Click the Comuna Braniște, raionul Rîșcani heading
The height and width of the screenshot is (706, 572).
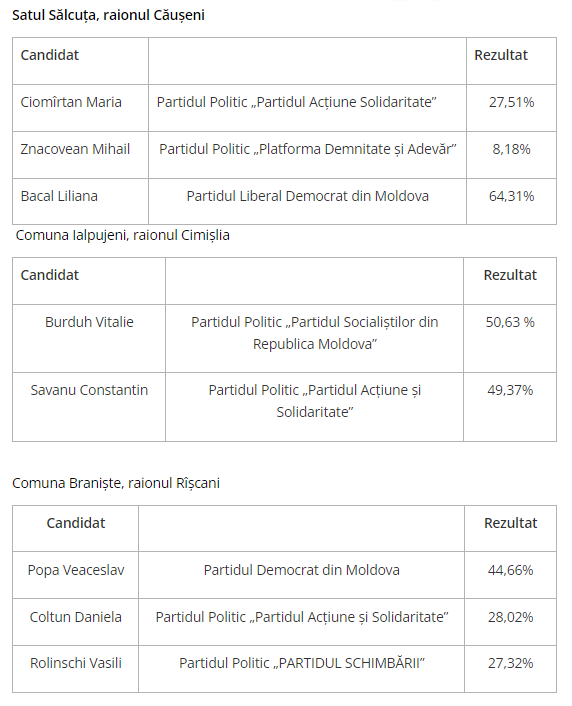tap(116, 483)
